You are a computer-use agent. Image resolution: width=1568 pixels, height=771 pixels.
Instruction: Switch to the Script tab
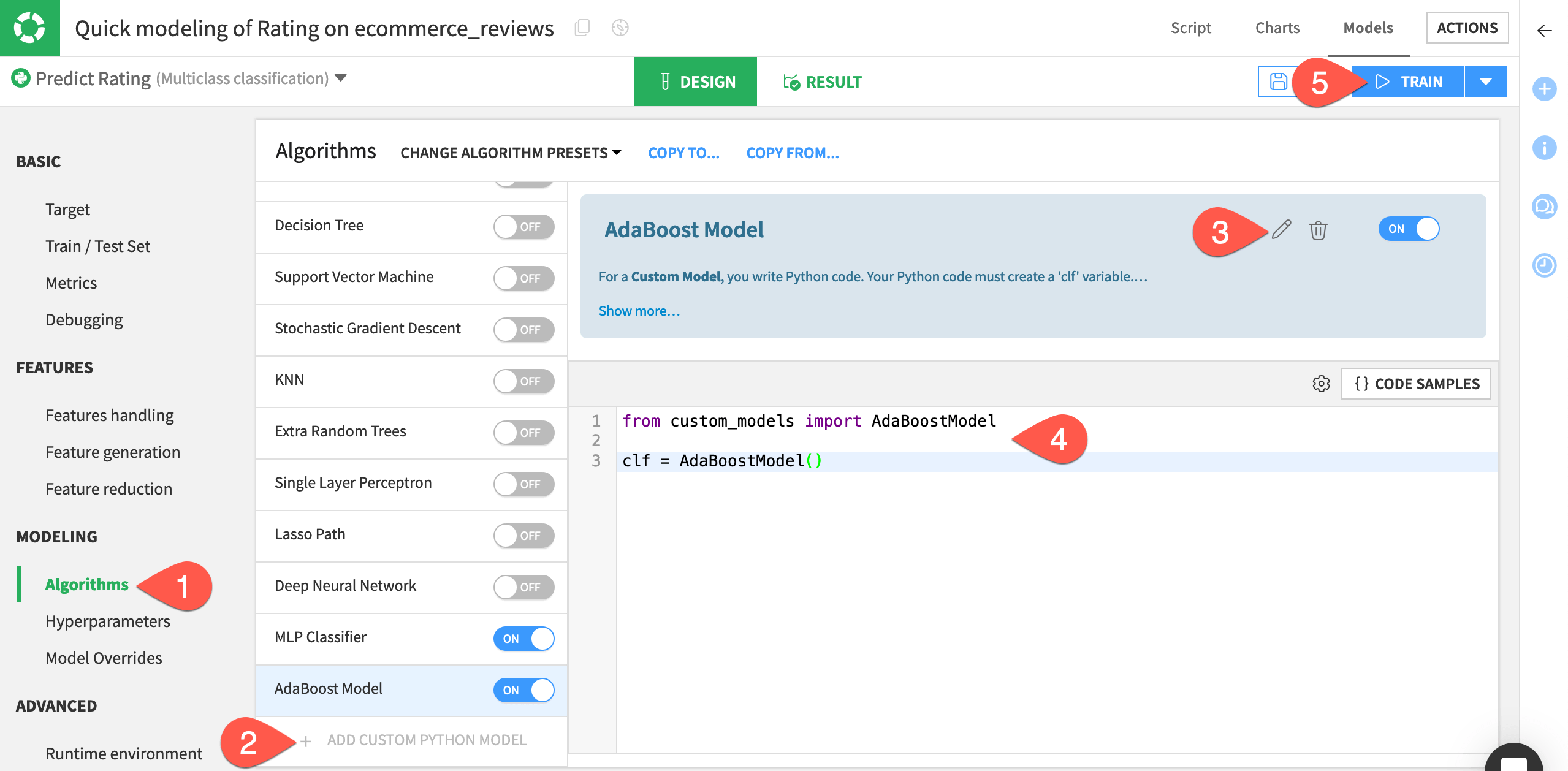tap(1191, 27)
